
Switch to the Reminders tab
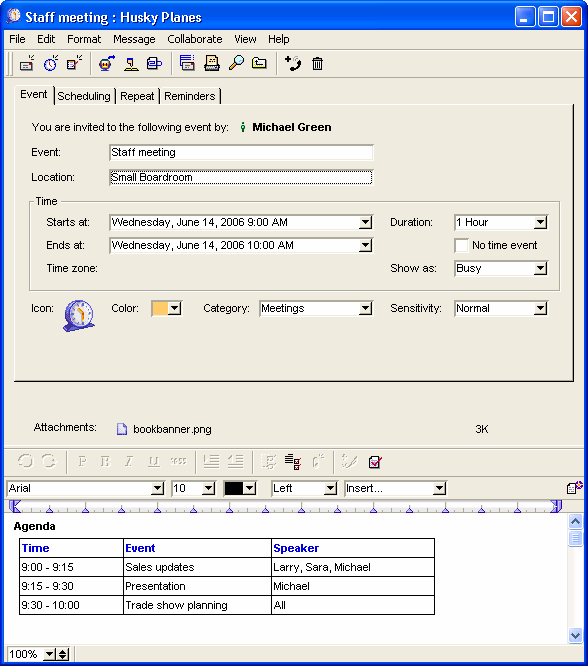[x=189, y=96]
